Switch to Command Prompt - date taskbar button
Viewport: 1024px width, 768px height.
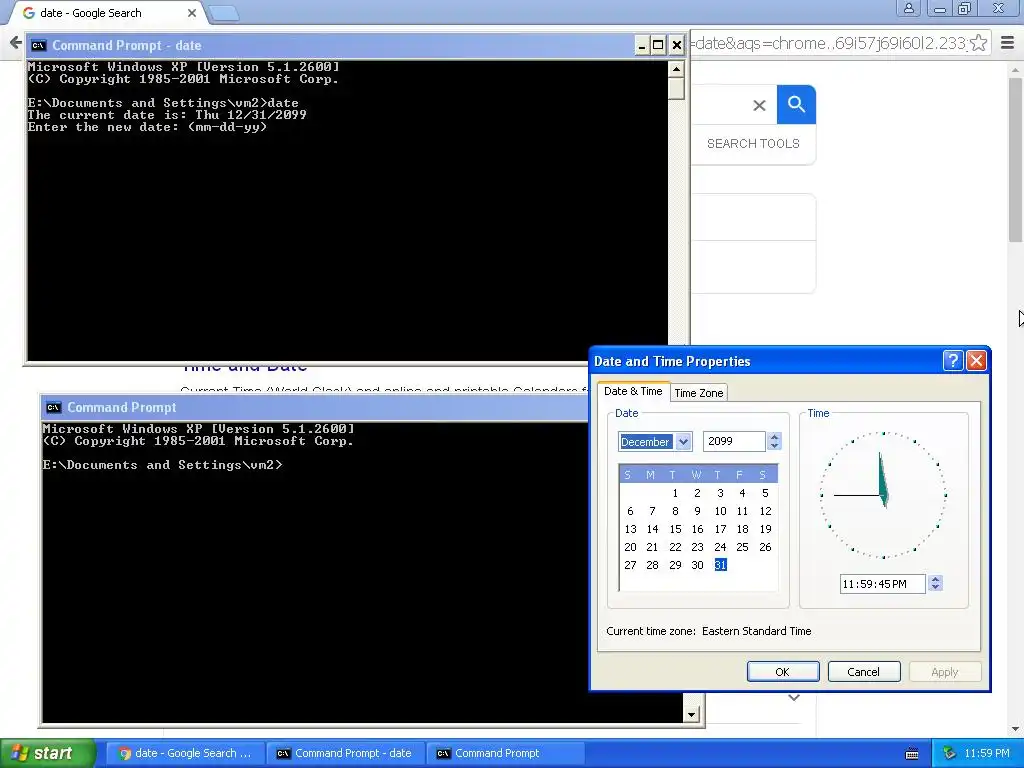coord(345,753)
